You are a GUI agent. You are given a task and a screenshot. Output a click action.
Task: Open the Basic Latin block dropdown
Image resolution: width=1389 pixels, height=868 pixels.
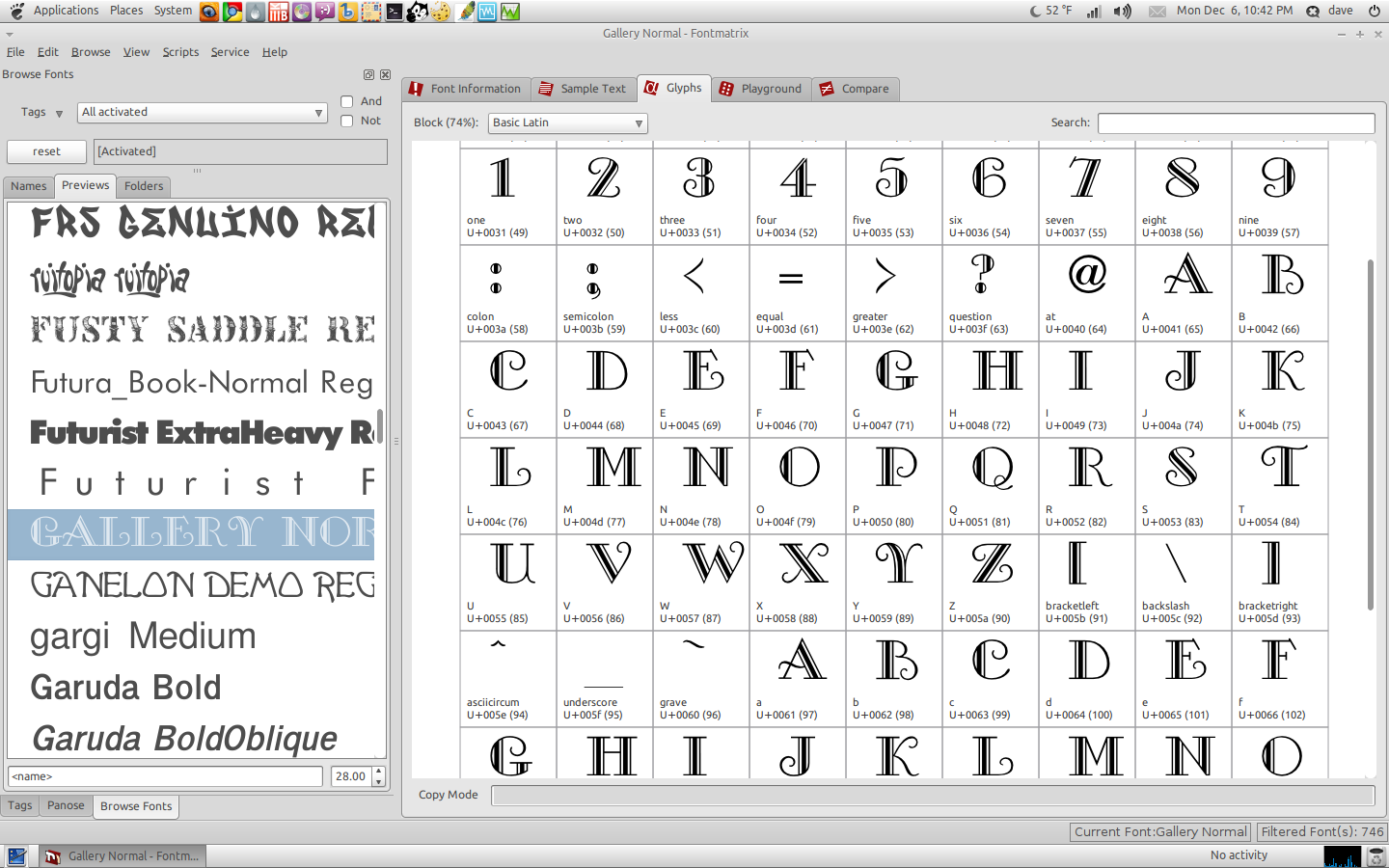(x=568, y=123)
